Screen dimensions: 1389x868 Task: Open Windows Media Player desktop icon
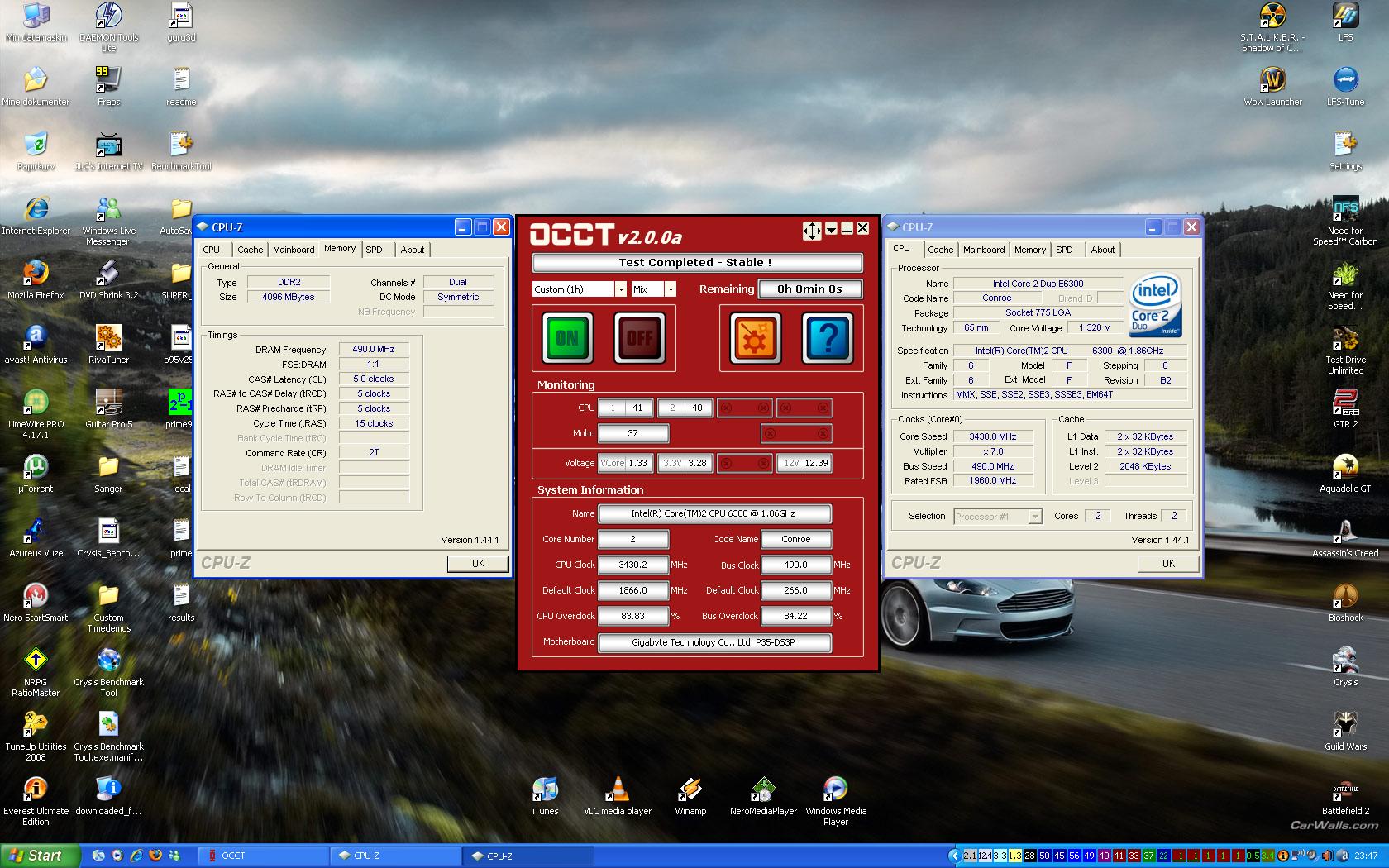click(x=836, y=801)
